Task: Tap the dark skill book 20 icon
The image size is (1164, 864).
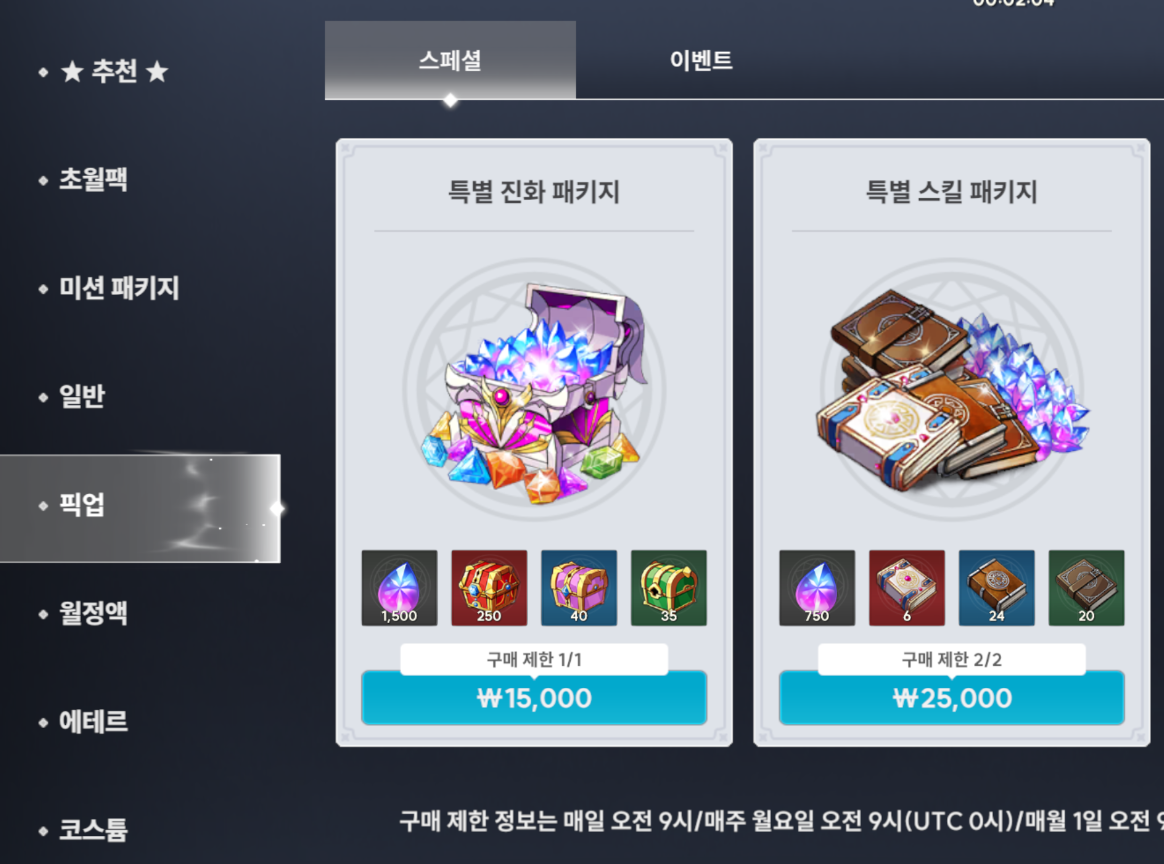Action: [1087, 588]
